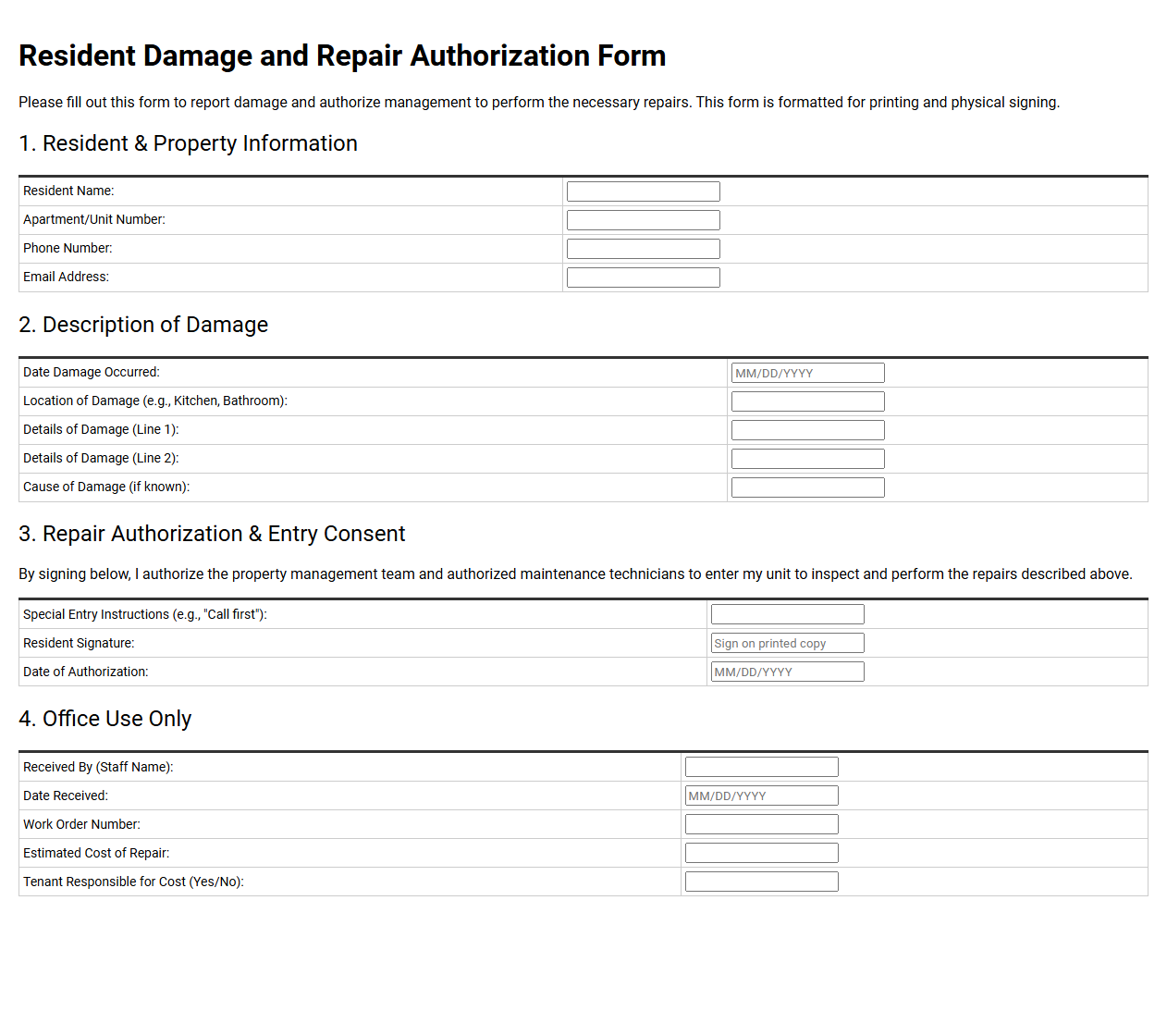The height and width of the screenshot is (1036, 1167).
Task: Click the 'Date of Authorization:' label
Action: point(85,672)
